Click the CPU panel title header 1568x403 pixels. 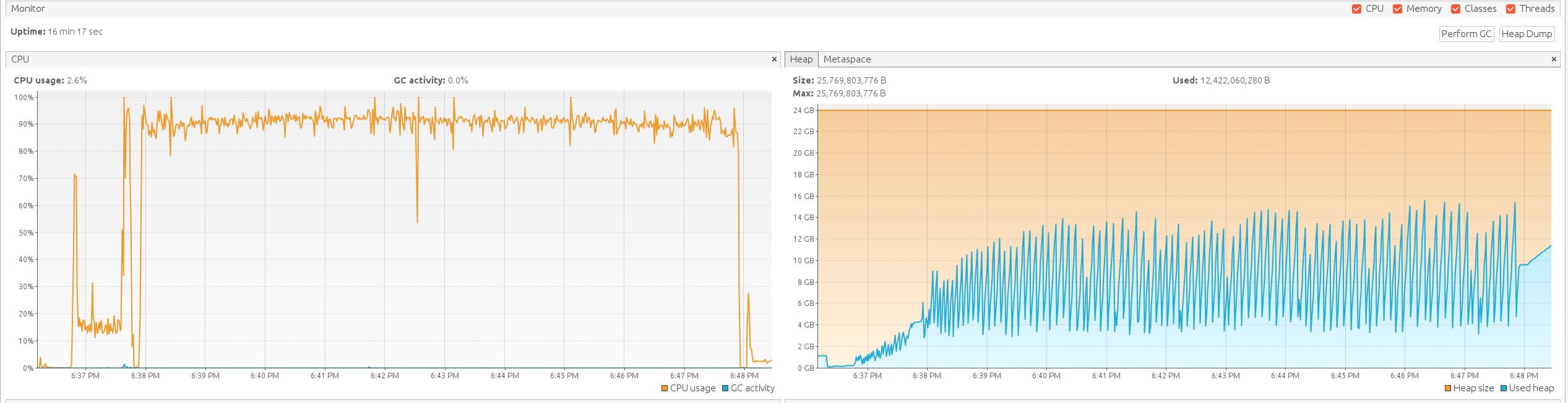(20, 59)
